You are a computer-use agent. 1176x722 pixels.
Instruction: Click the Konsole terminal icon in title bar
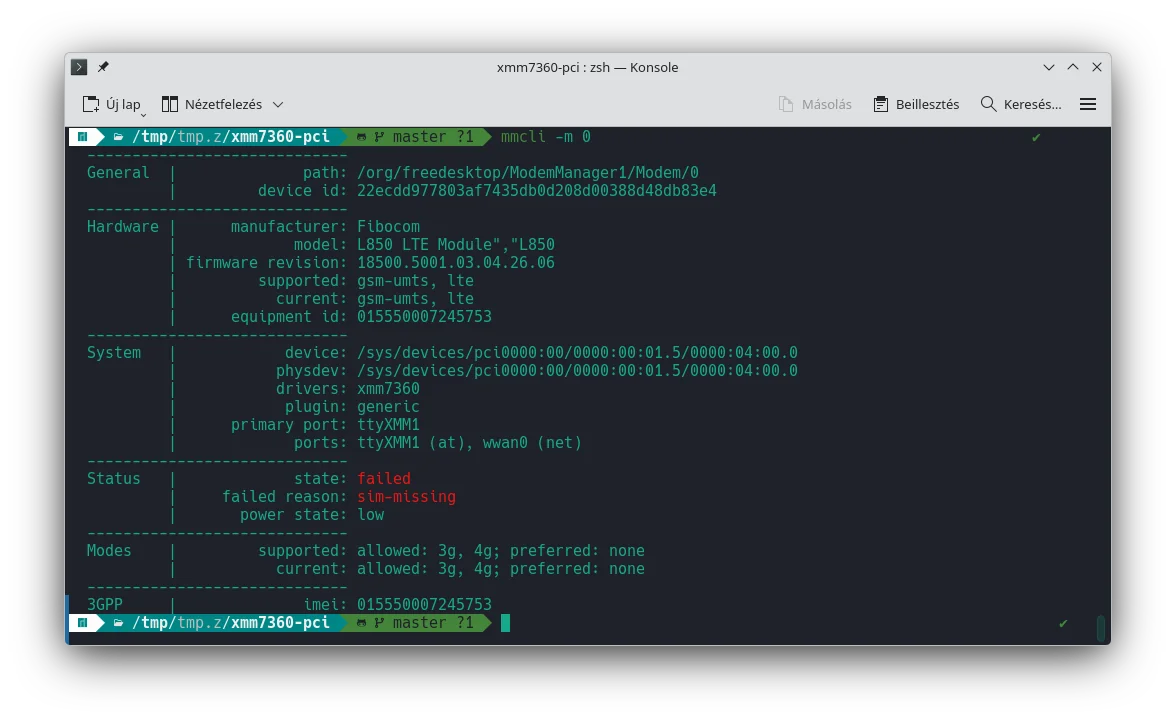79,67
